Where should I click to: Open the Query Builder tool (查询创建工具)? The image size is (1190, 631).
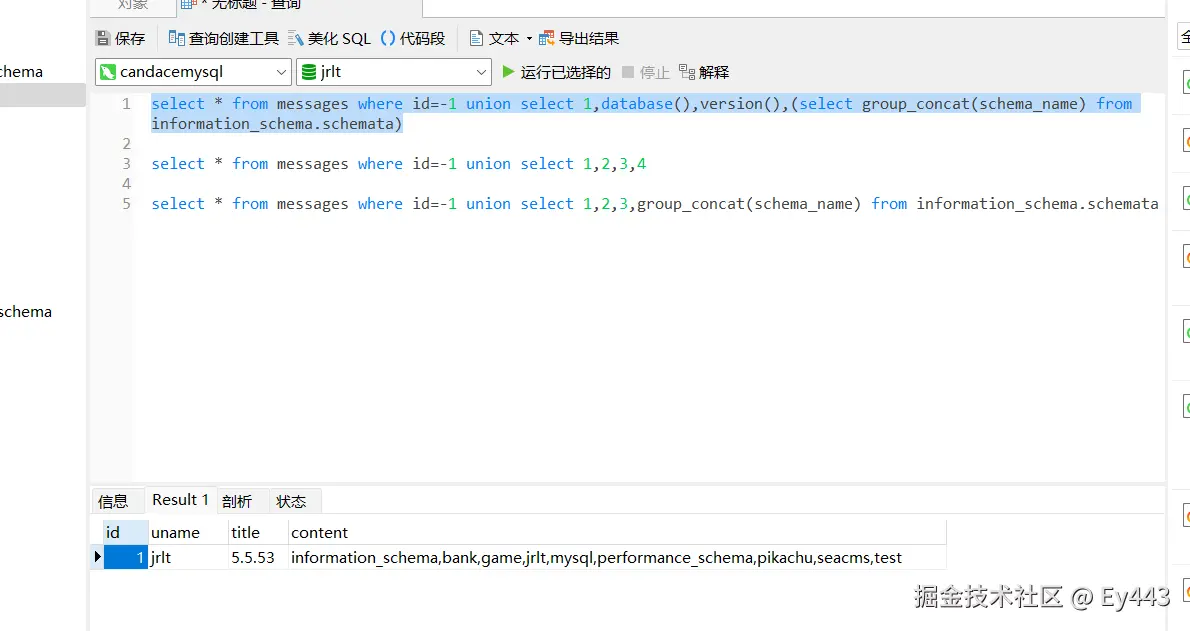[223, 38]
